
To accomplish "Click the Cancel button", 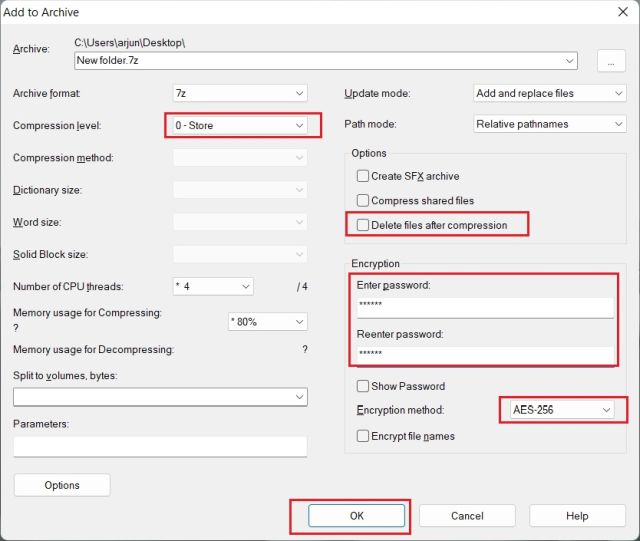I will (467, 516).
